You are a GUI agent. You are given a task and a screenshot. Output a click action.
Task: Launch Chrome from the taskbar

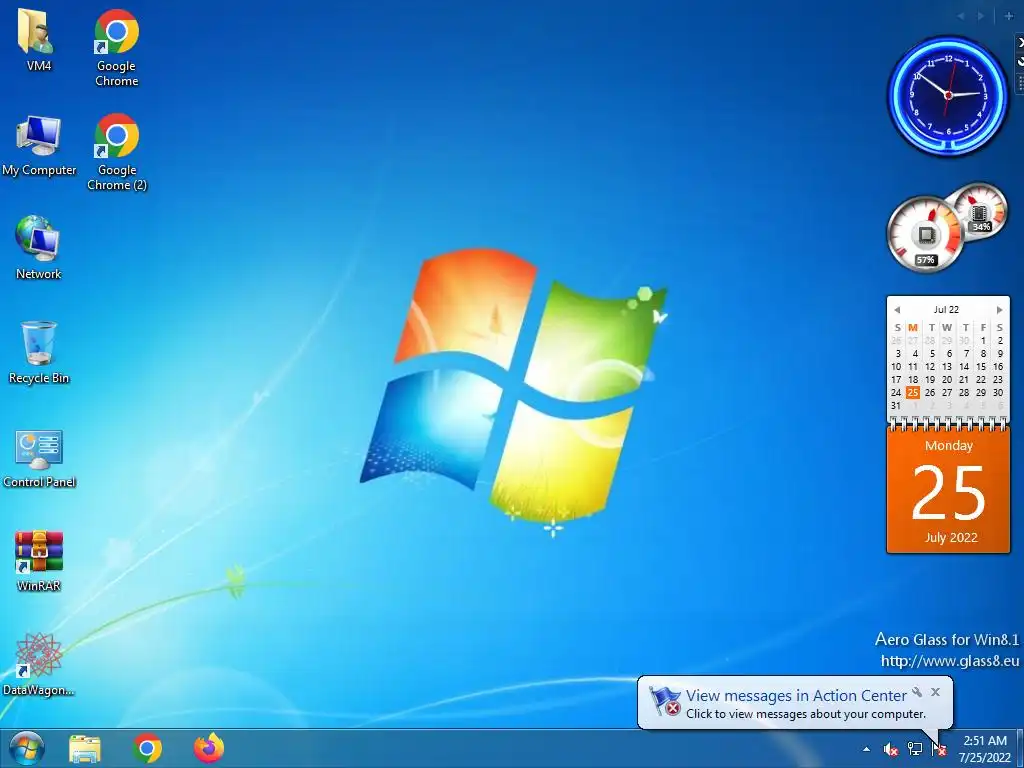148,748
